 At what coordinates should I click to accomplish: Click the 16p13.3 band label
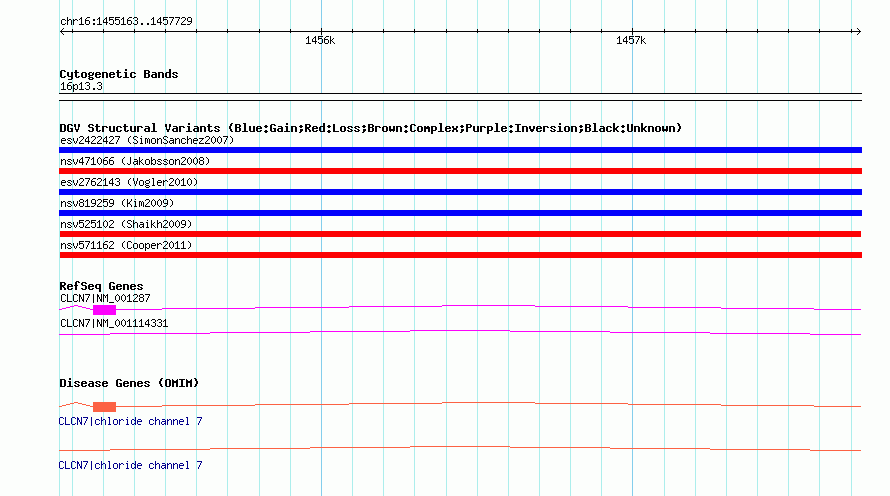tap(81, 87)
